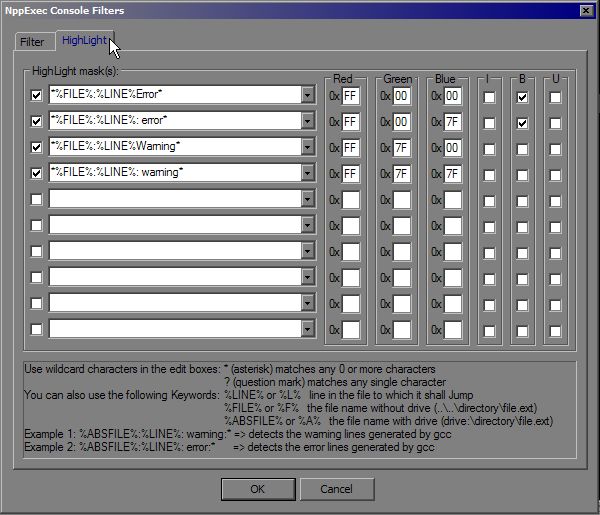Click the Green 7F field of the "%LINE%Warning*" row
Screen dimensions: 600x515
click(402, 148)
